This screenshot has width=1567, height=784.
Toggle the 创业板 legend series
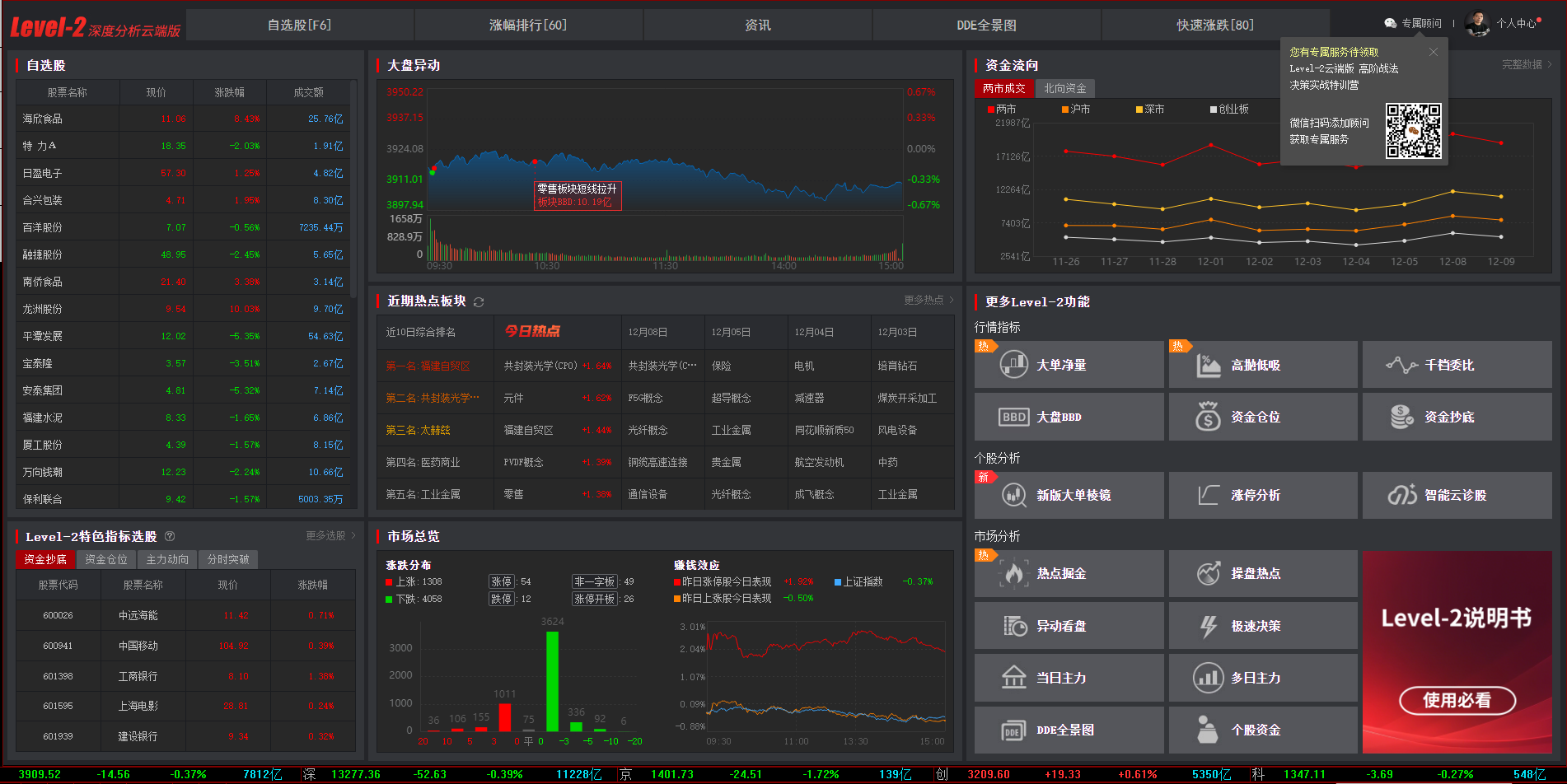pyautogui.click(x=1228, y=110)
